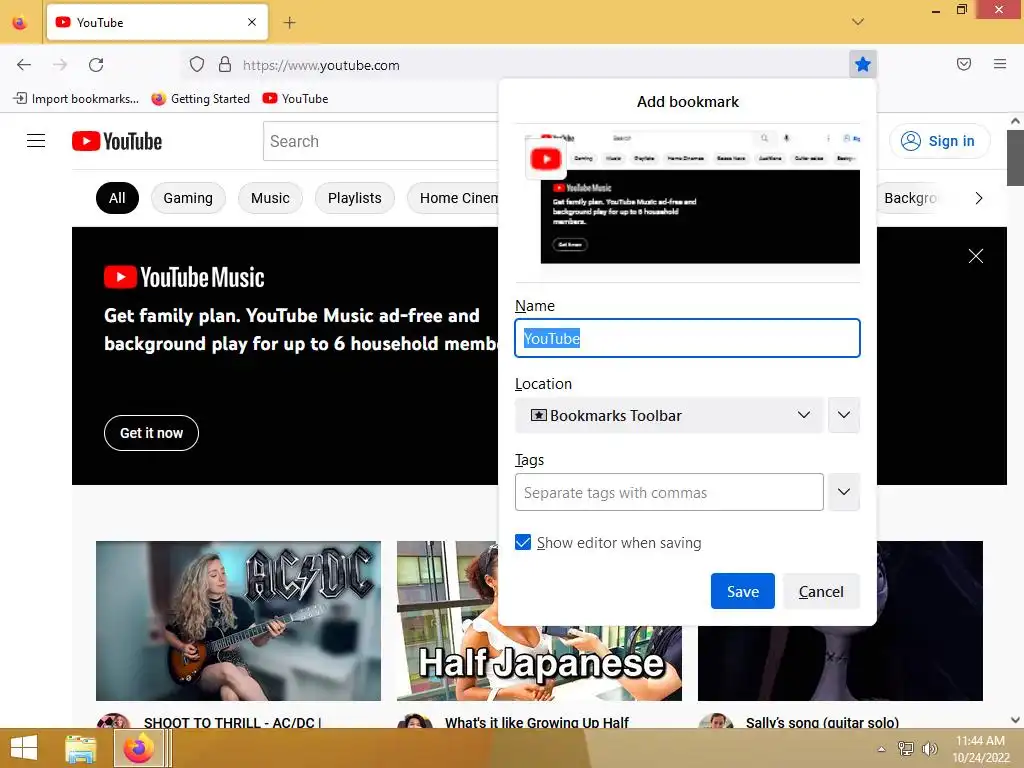Click the URL address bar
The width and height of the screenshot is (1024, 768).
tap(509, 65)
